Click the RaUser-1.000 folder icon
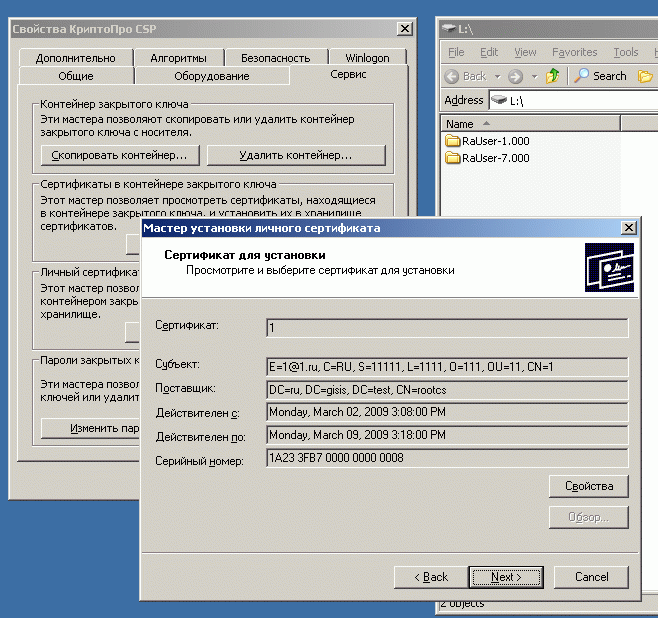 452,141
